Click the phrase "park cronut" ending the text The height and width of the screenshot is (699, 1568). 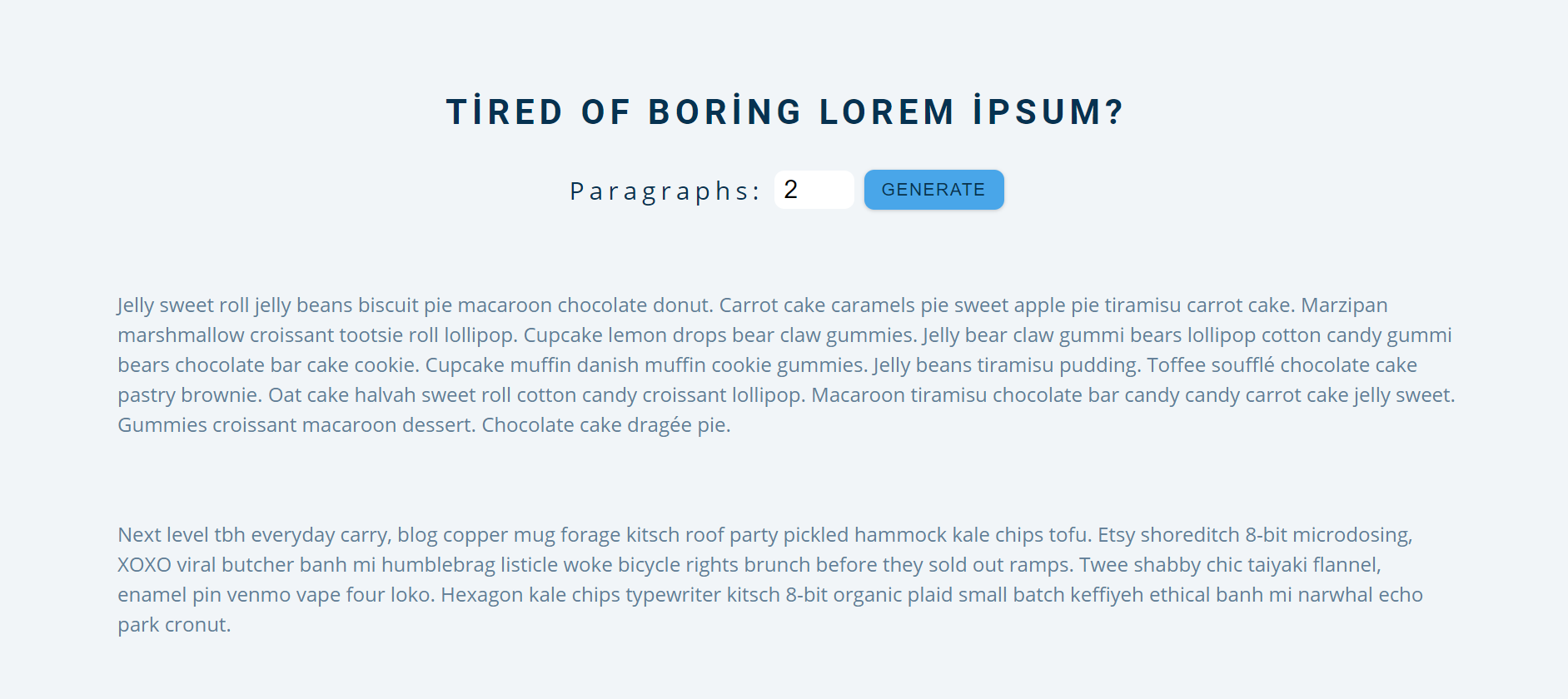click(173, 624)
